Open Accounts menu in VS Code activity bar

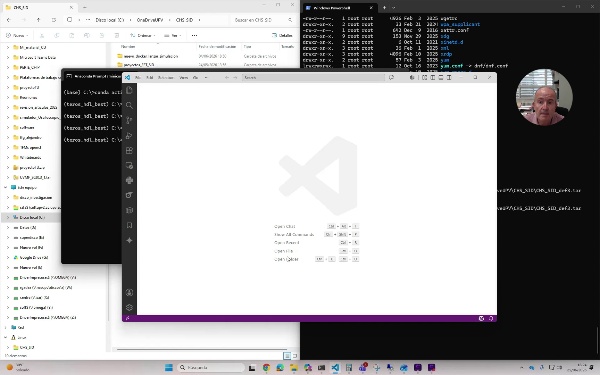pos(129,293)
